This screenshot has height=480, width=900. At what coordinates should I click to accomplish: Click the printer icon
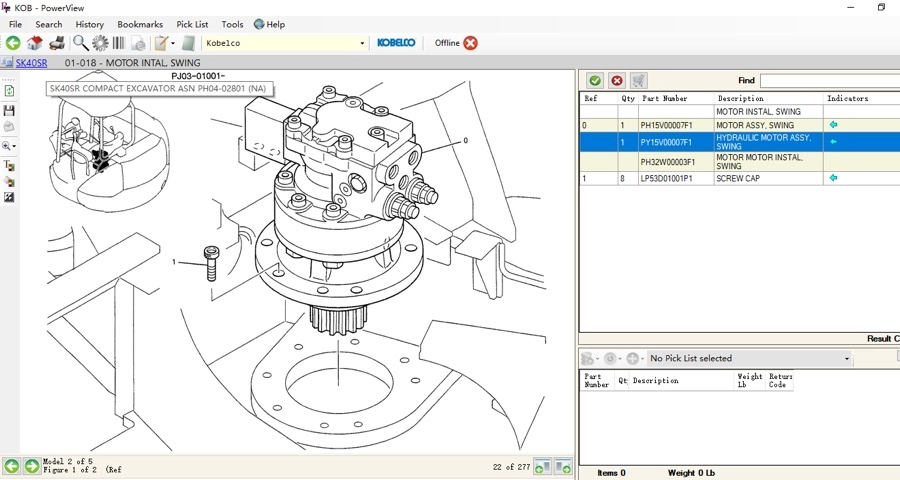click(57, 43)
